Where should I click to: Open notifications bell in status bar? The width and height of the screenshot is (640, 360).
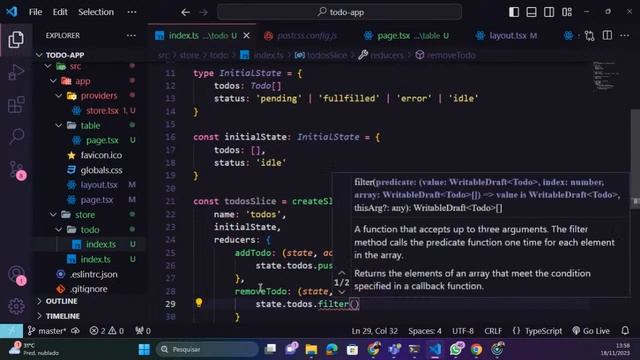coord(625,331)
